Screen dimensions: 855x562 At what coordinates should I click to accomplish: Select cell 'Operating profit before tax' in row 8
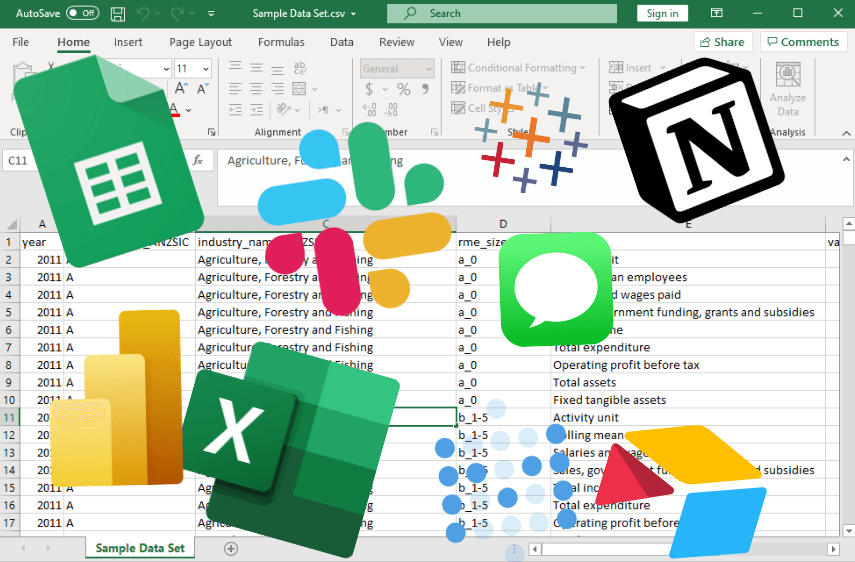pos(688,365)
